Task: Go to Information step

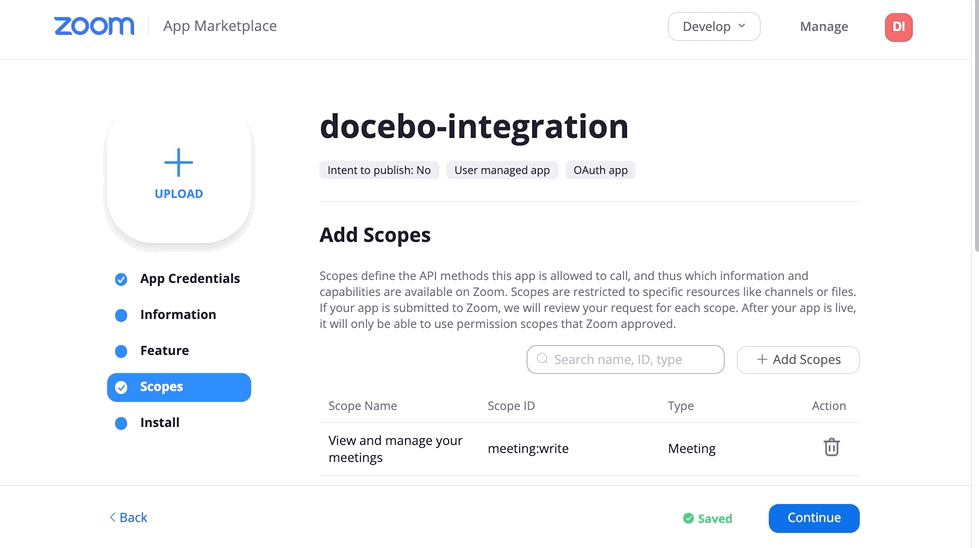Action: coord(178,315)
